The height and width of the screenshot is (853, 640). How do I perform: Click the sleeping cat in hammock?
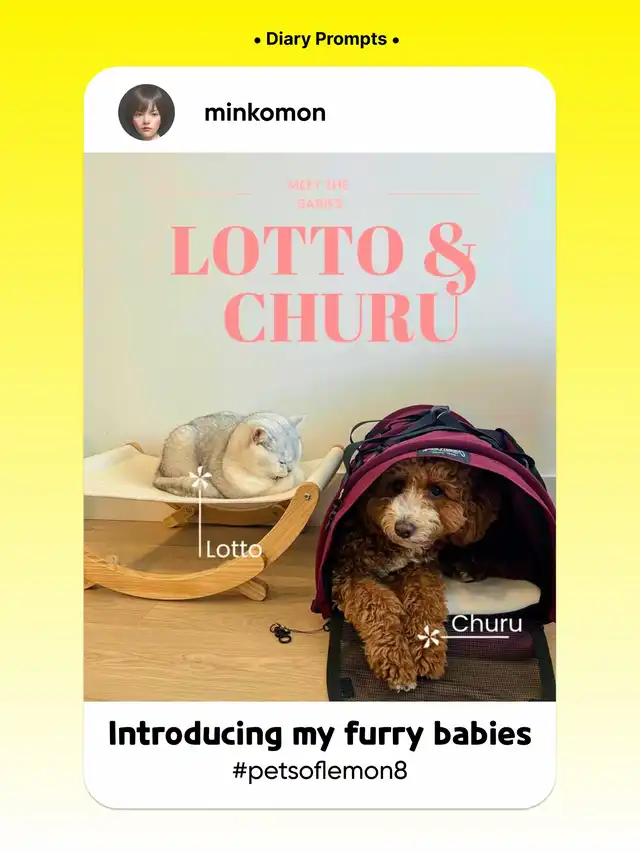230,455
